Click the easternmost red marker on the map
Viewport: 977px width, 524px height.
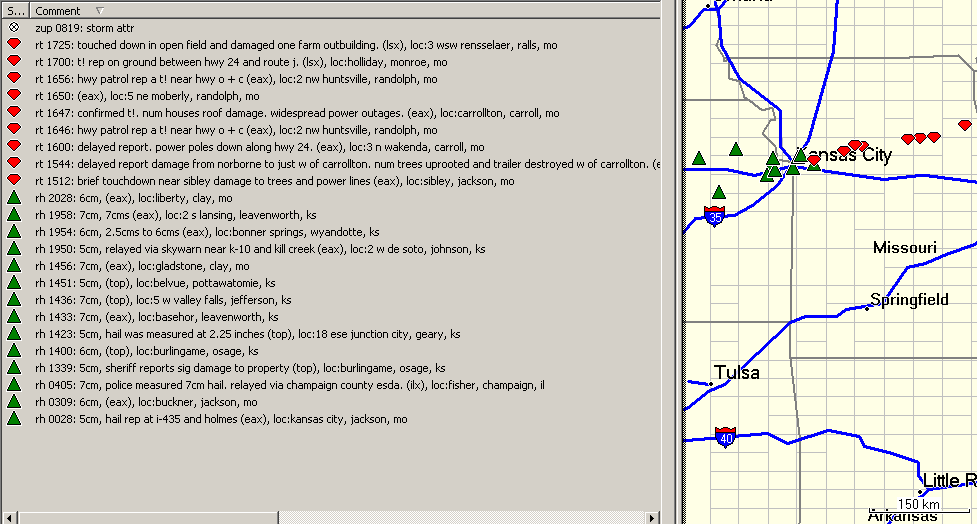tap(964, 126)
